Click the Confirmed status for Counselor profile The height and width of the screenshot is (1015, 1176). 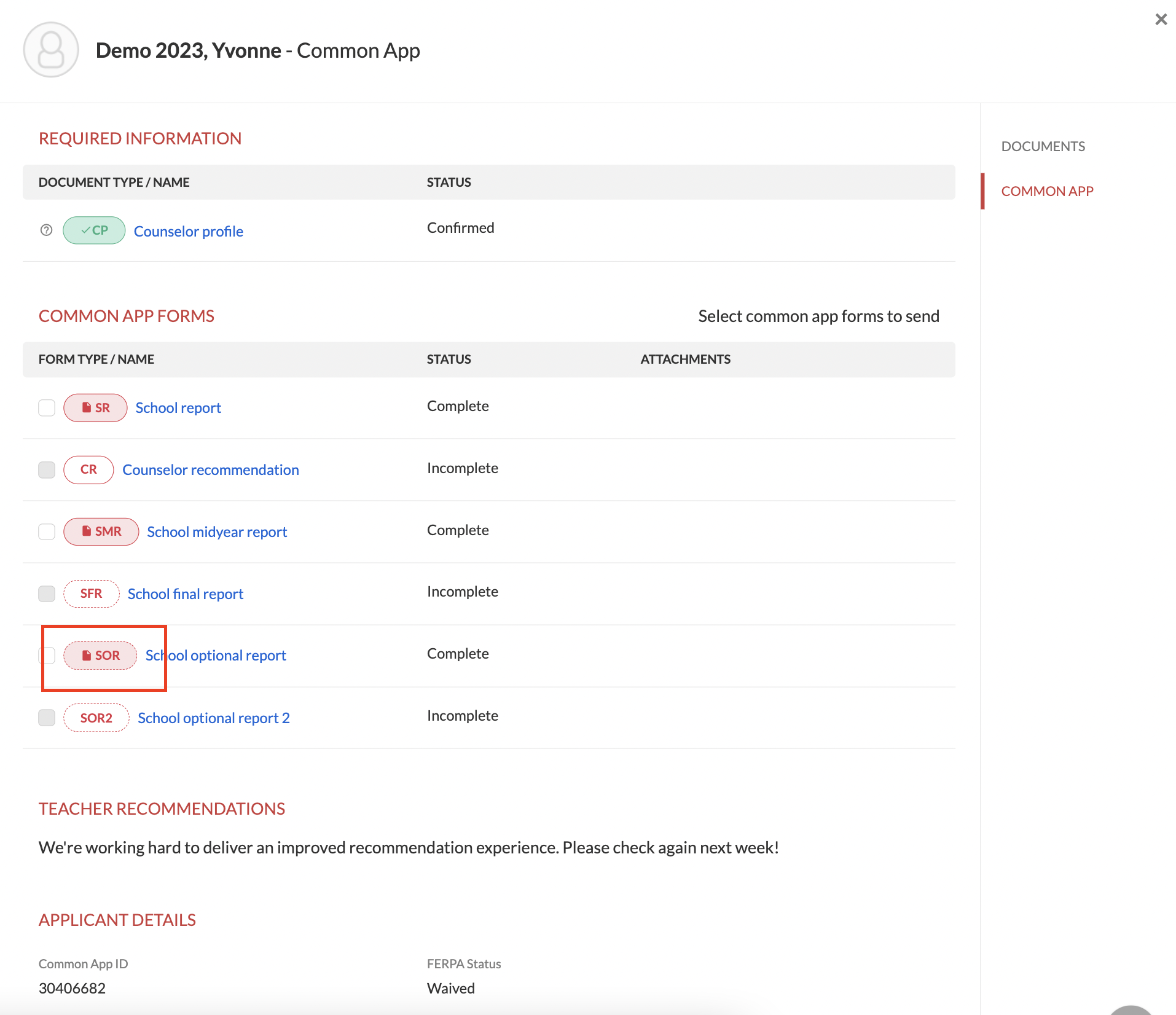pos(460,228)
